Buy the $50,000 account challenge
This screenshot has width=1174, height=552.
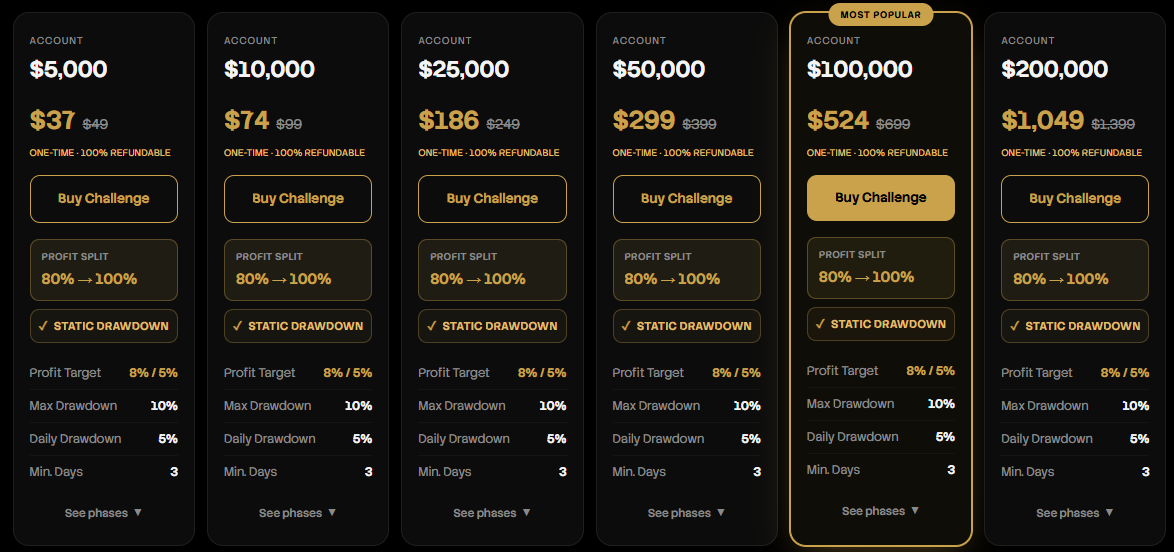687,198
